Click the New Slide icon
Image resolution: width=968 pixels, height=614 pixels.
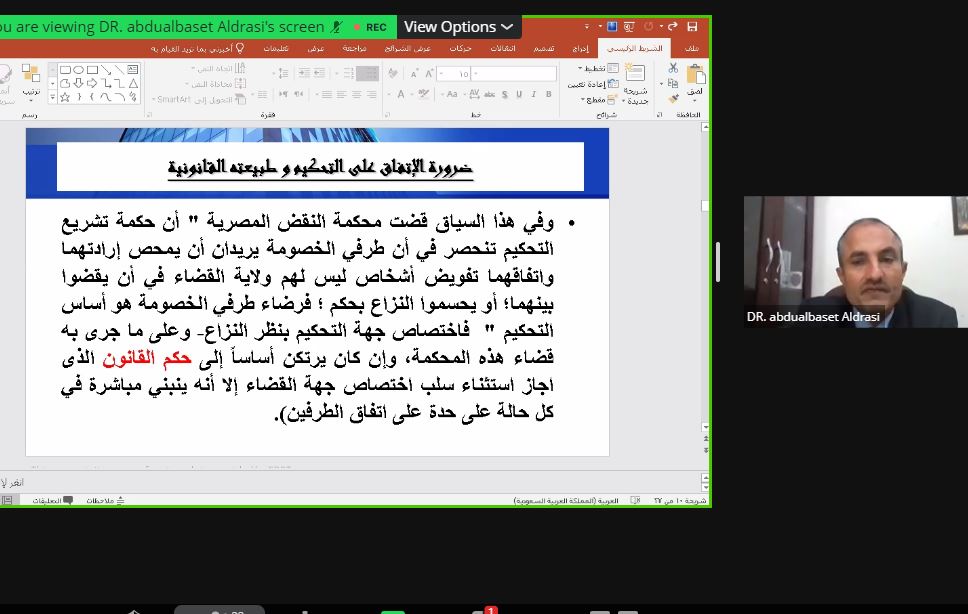(x=635, y=73)
